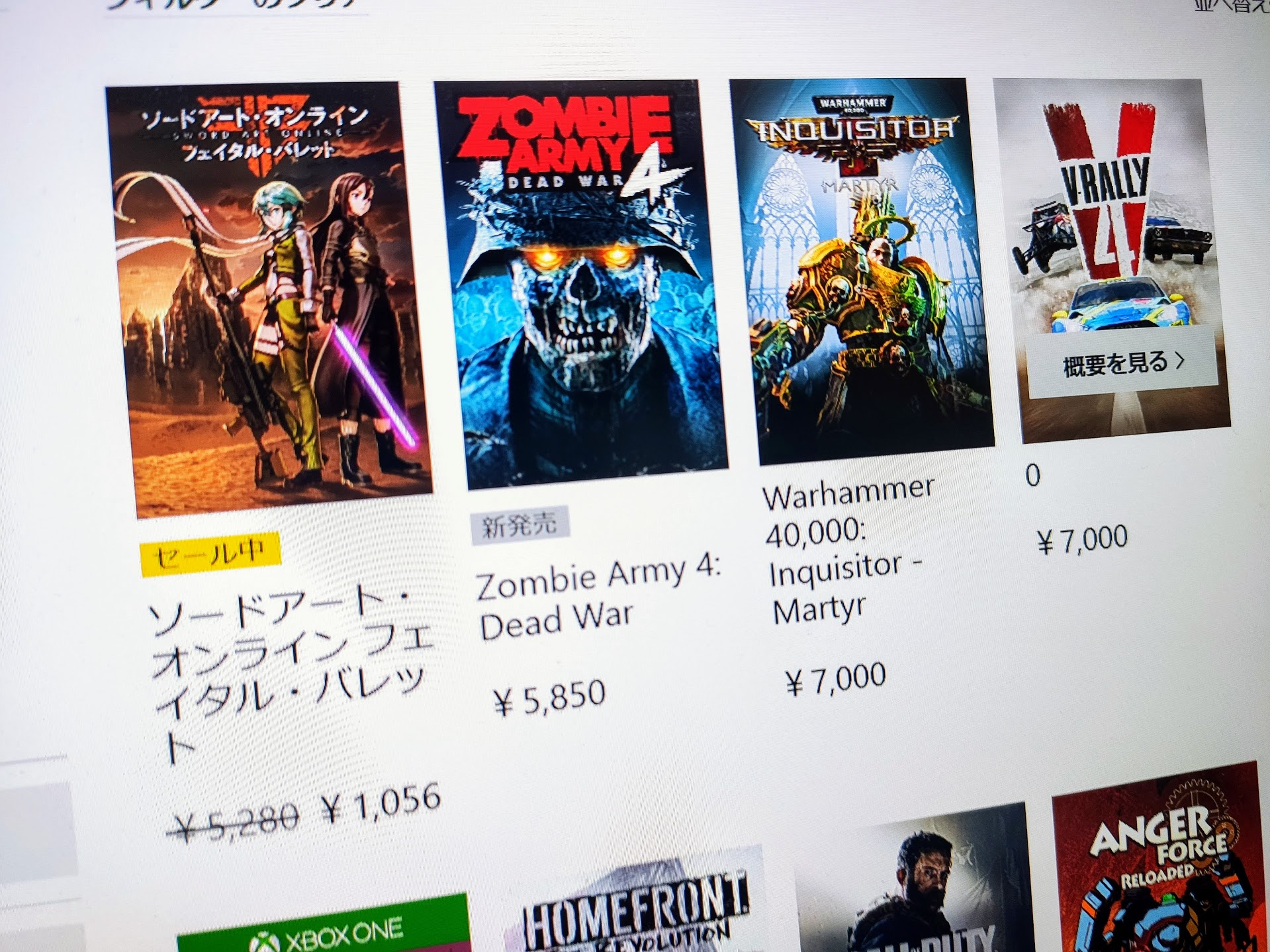
Task: Click the yellow セール中 sale badge
Action: tap(210, 553)
